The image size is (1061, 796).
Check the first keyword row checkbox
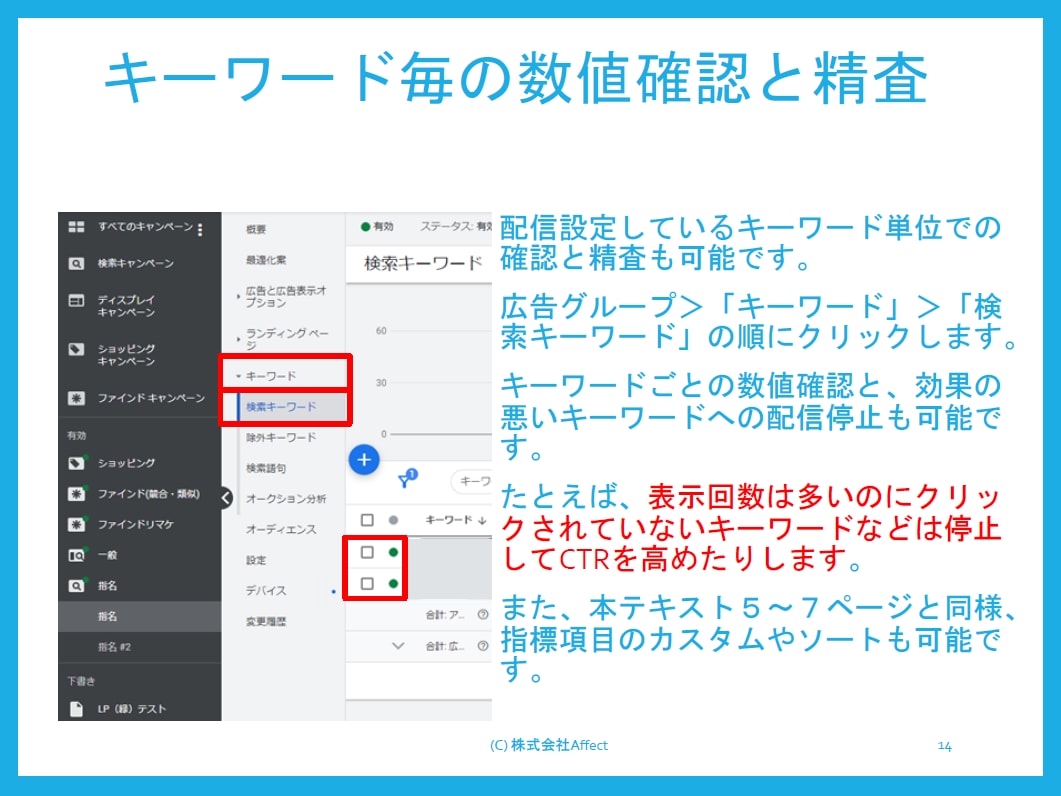click(367, 552)
